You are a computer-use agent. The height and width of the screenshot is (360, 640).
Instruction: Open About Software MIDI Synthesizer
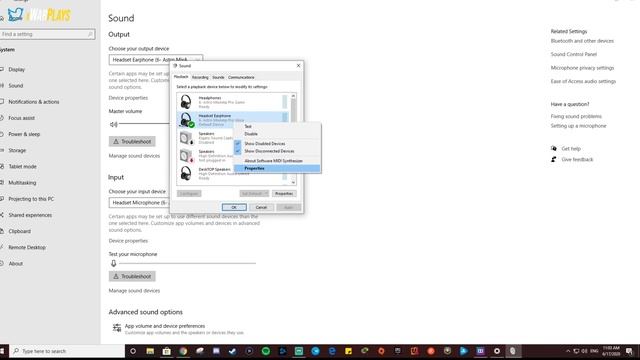(273, 161)
